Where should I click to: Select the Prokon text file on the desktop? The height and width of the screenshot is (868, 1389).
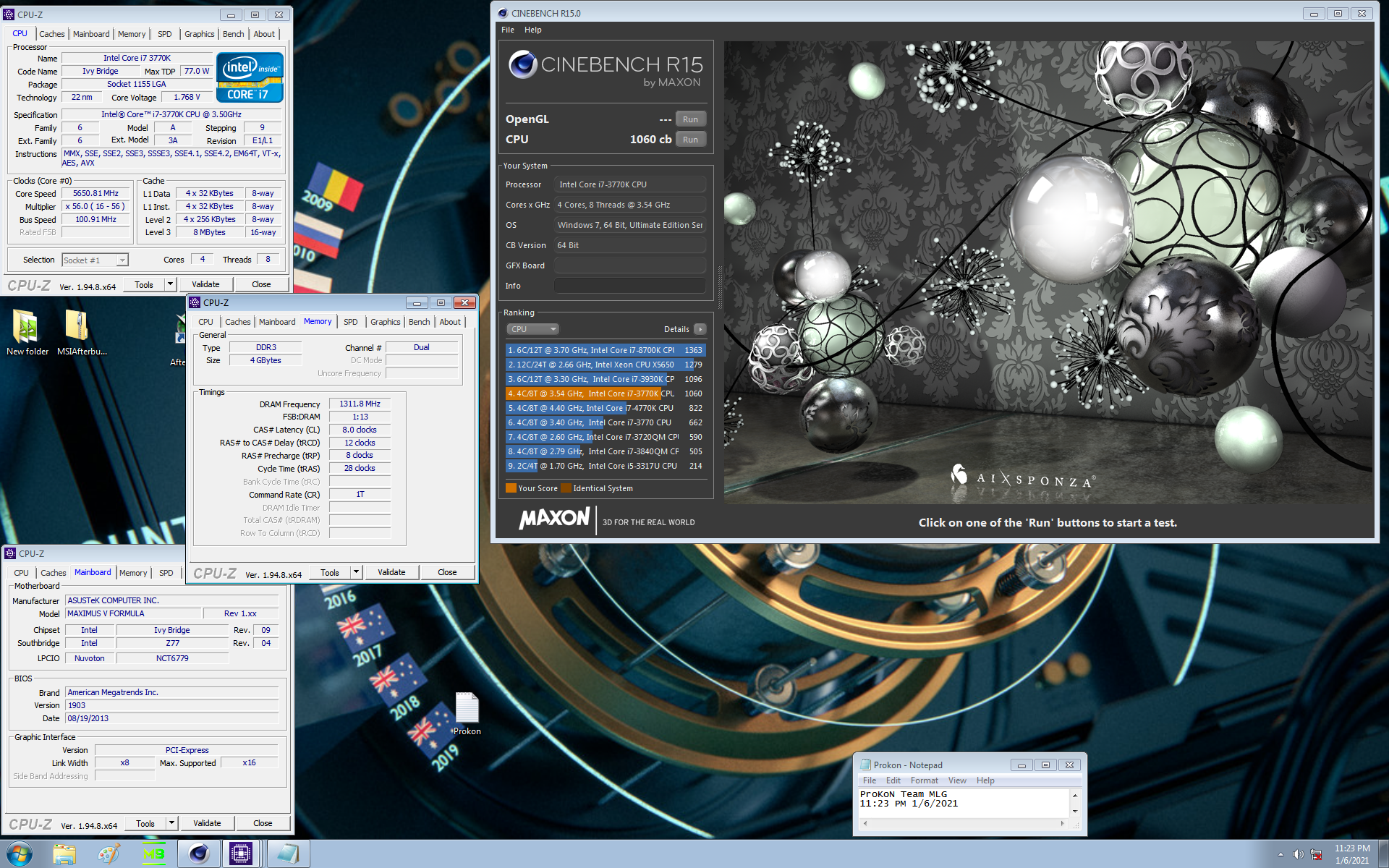coord(467,714)
